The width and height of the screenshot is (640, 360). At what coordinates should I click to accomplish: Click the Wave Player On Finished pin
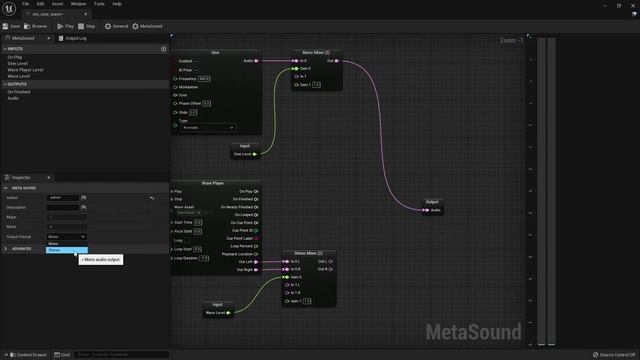click(x=256, y=199)
